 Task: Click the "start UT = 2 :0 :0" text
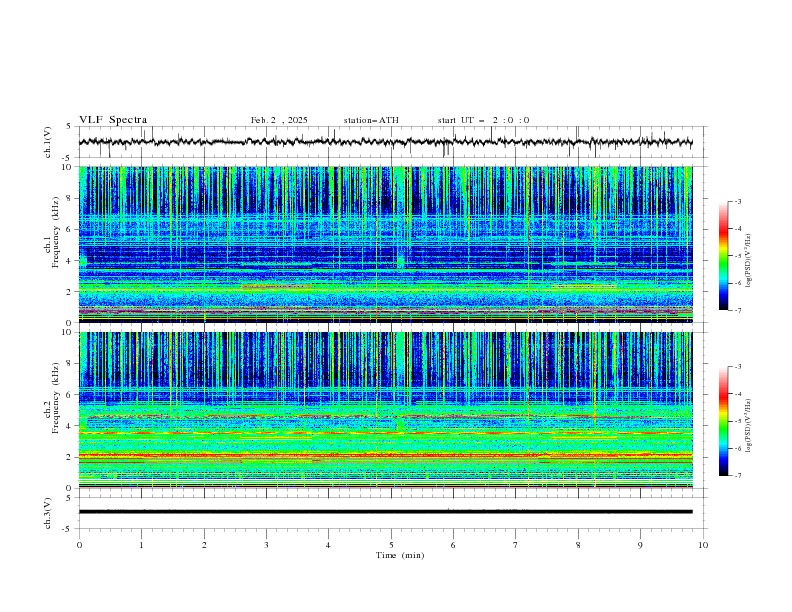483,120
